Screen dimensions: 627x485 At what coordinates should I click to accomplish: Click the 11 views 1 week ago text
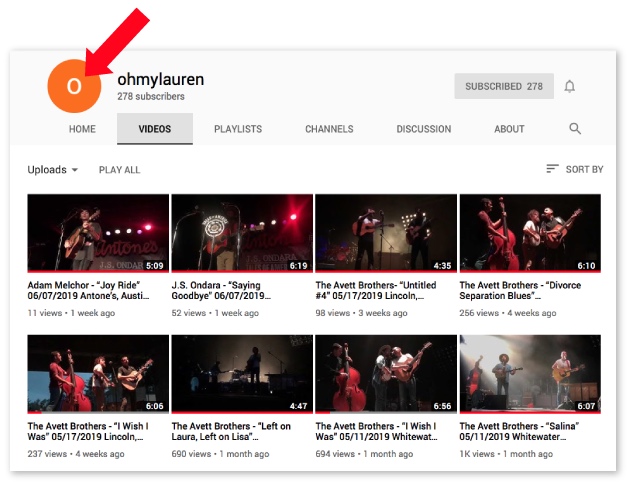pyautogui.click(x=71, y=313)
